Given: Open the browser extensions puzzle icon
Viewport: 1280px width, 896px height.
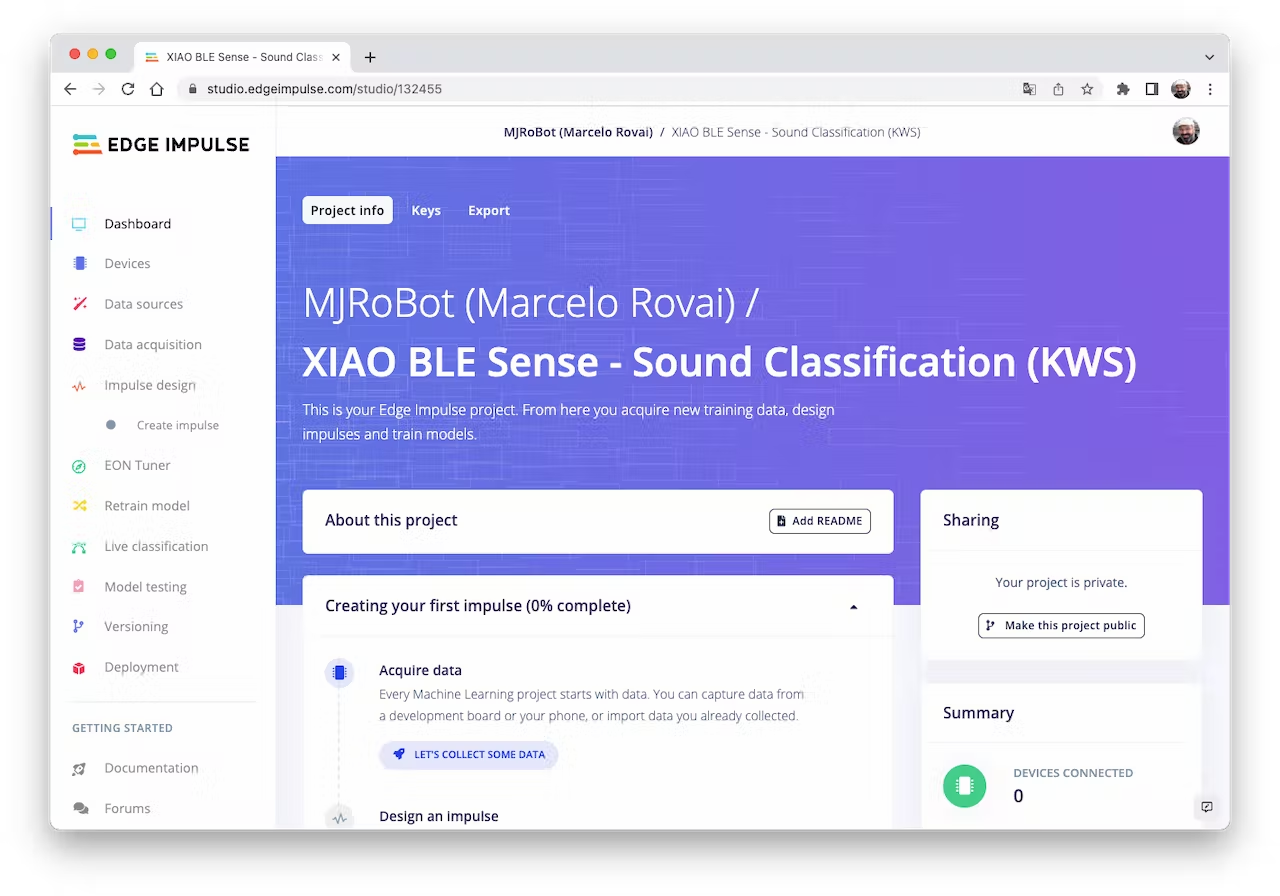Looking at the screenshot, I should (1123, 89).
